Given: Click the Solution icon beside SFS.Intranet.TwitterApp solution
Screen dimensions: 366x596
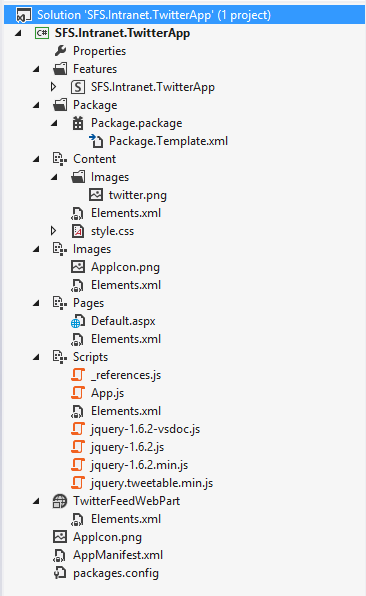Looking at the screenshot, I should [24, 15].
